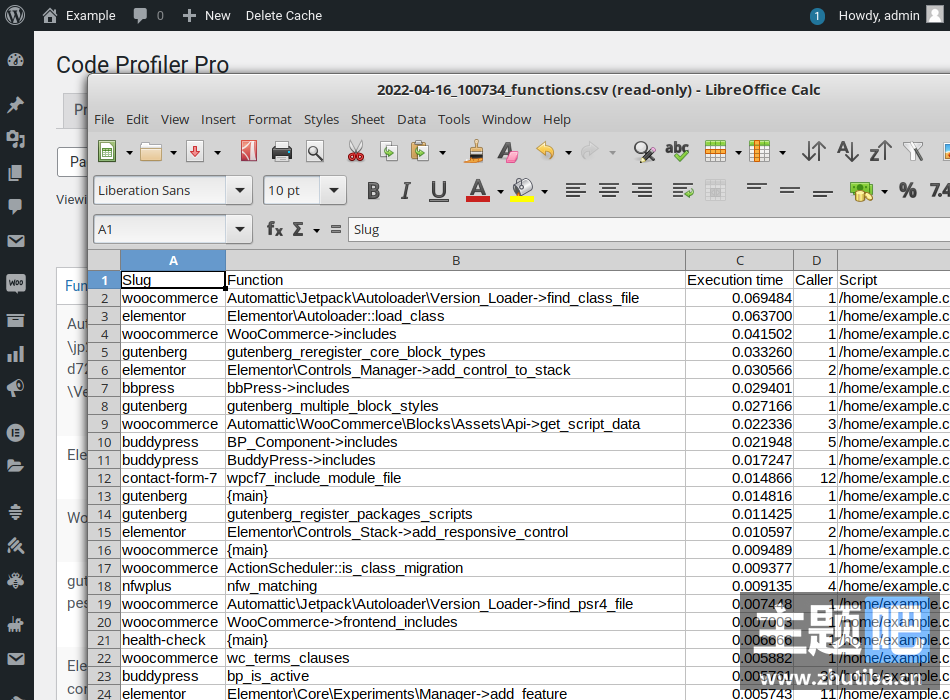The width and height of the screenshot is (950, 700).
Task: Open the font size dropdown
Action: pos(333,190)
